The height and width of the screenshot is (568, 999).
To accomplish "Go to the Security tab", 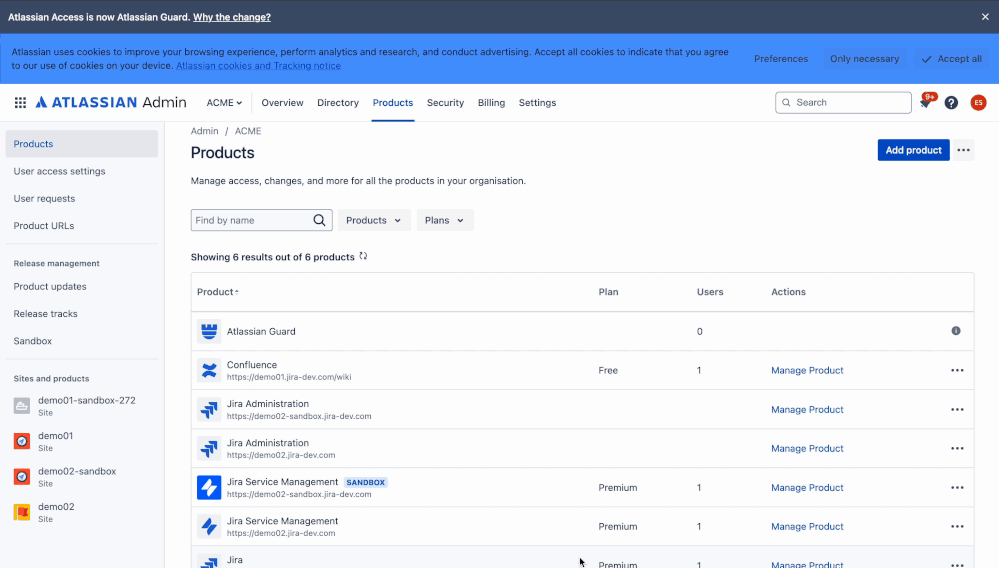I will click(445, 103).
